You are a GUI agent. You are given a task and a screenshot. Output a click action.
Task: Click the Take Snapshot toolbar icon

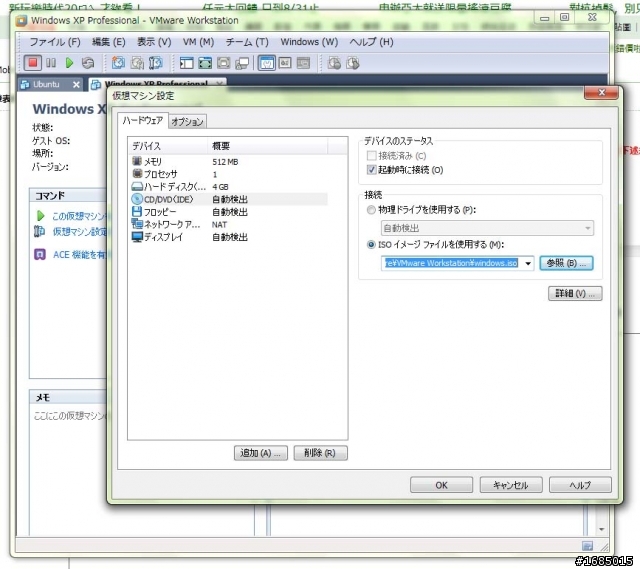[x=118, y=63]
